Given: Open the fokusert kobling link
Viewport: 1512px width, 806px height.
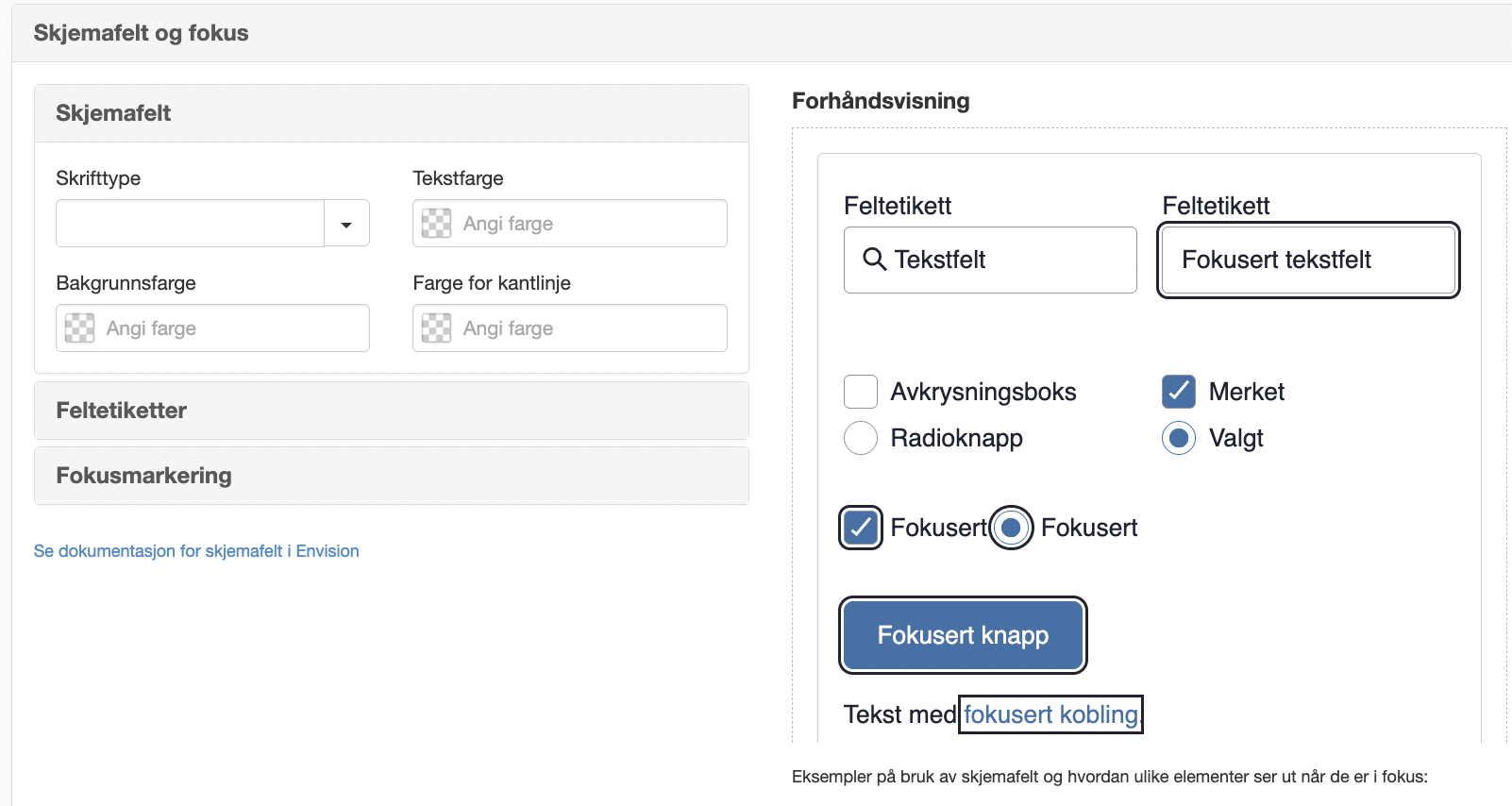Looking at the screenshot, I should [x=1050, y=714].
